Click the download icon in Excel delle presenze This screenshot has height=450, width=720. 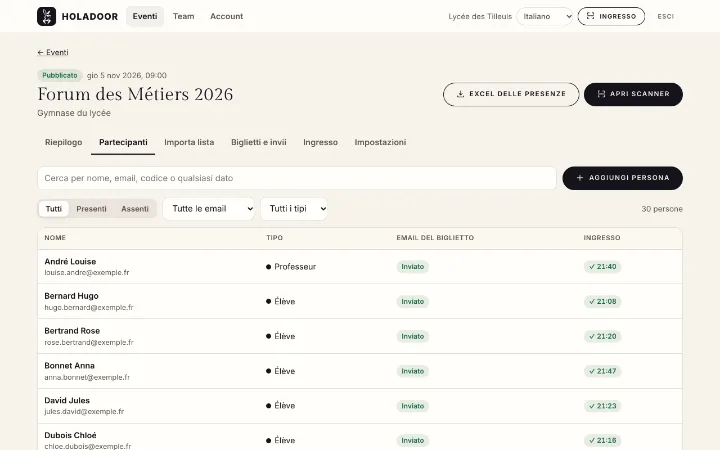460,94
